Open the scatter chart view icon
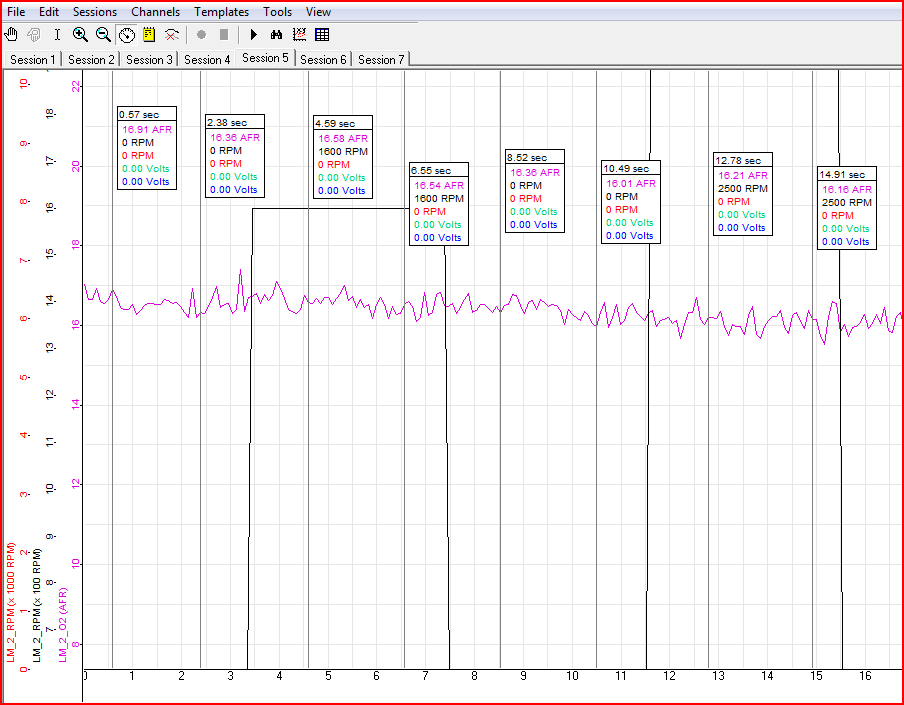 [x=299, y=35]
